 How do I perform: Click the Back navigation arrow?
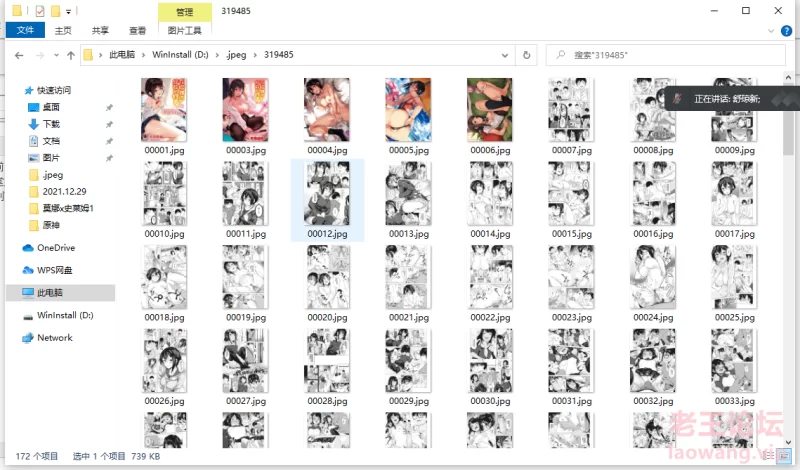(19, 55)
